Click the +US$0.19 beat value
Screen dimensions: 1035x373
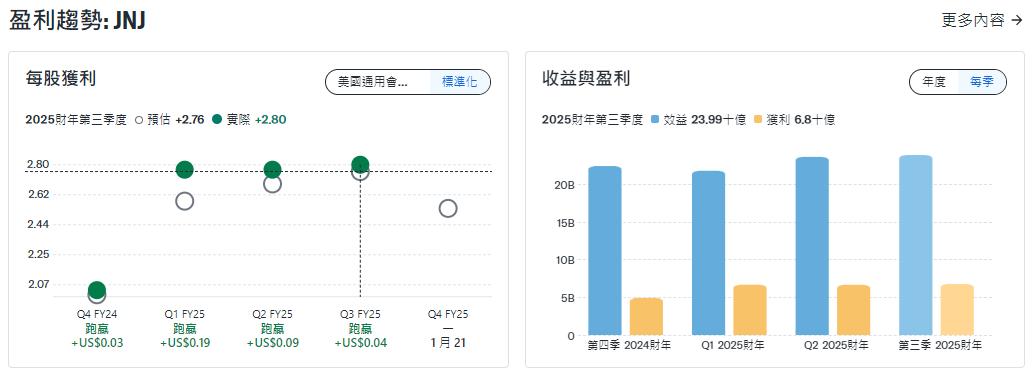185,343
